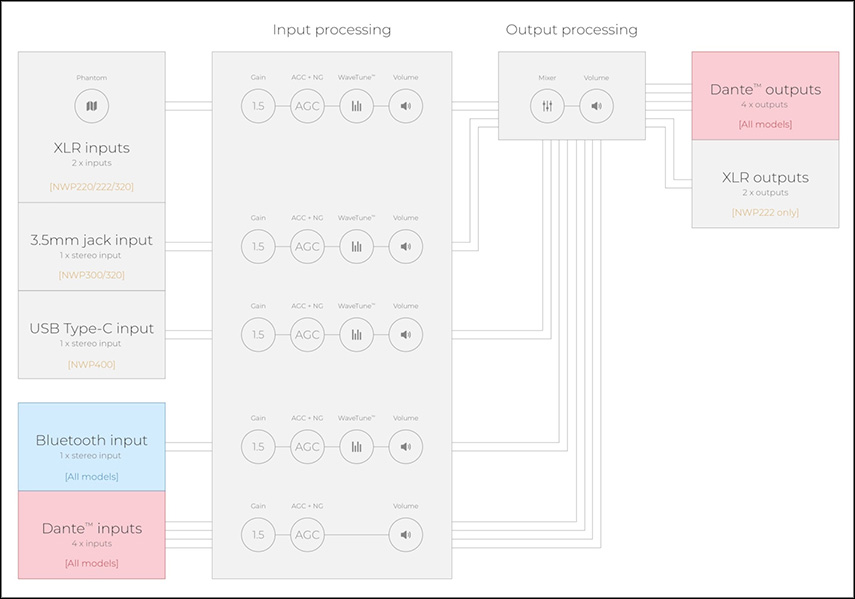
Task: Toggle the Phantom power icon for XLR inputs
Action: click(x=92, y=106)
